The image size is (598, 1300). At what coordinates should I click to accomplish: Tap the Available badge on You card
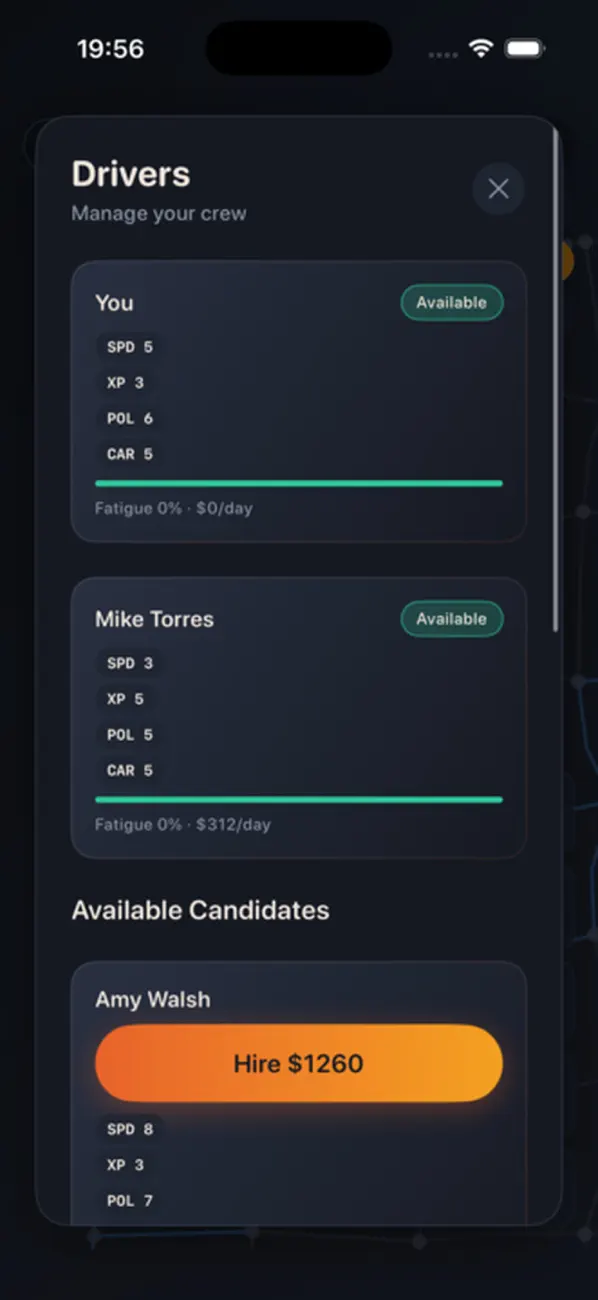[x=452, y=303]
